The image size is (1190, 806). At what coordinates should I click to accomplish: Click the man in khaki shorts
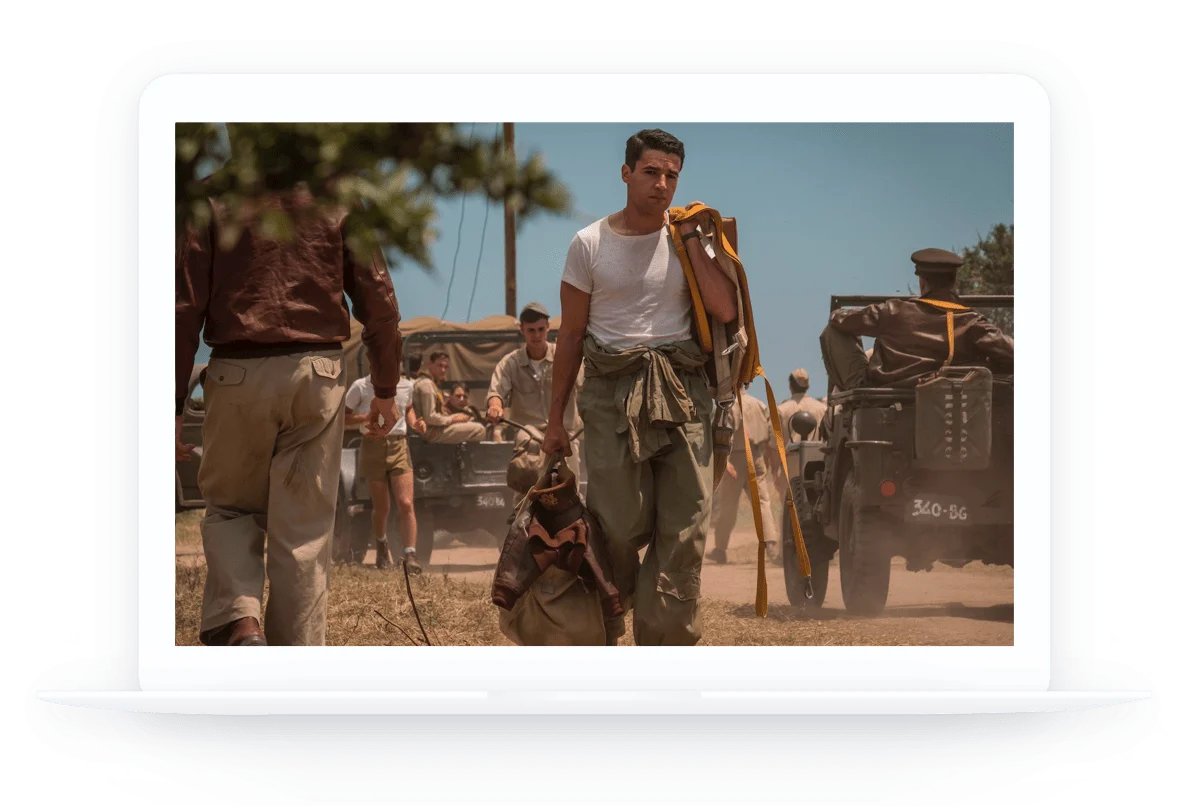[x=385, y=450]
